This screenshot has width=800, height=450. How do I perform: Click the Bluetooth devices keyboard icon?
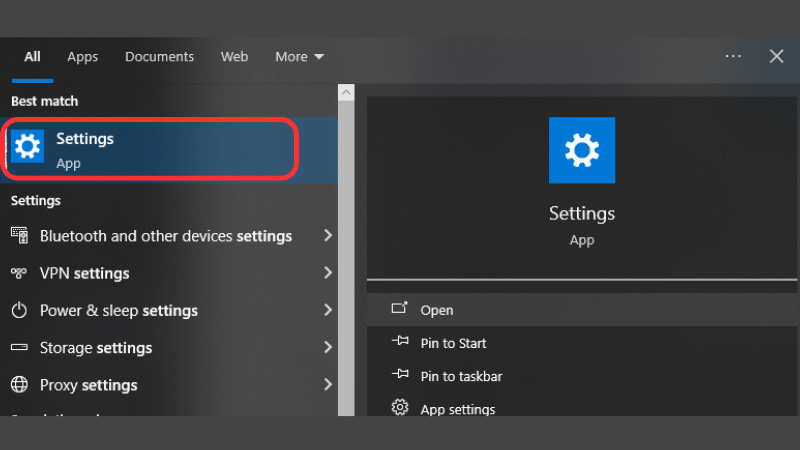point(19,236)
